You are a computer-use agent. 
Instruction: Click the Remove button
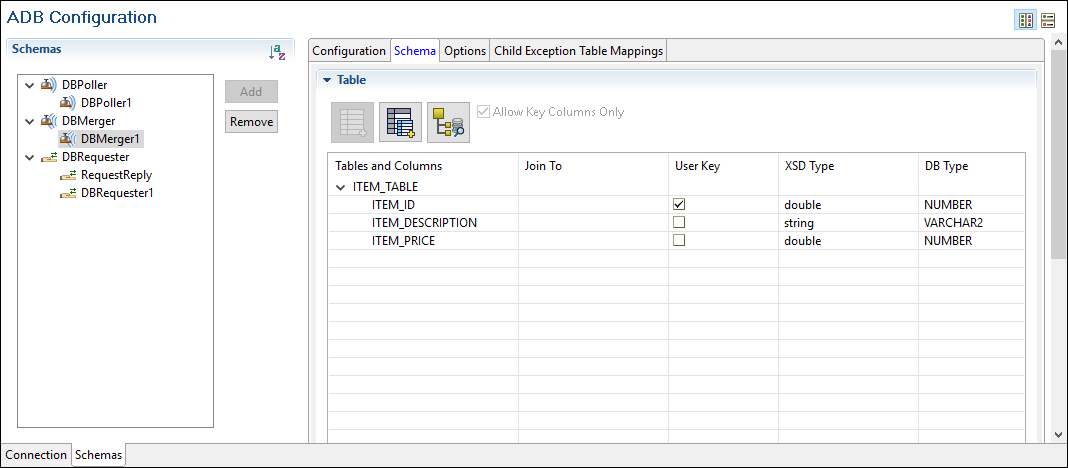[x=251, y=122]
